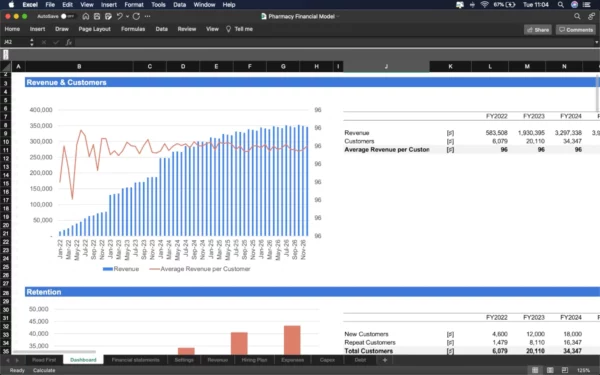Open the undo history dropdown arrow
This screenshot has height=375, width=600.
pyautogui.click(x=127, y=16)
